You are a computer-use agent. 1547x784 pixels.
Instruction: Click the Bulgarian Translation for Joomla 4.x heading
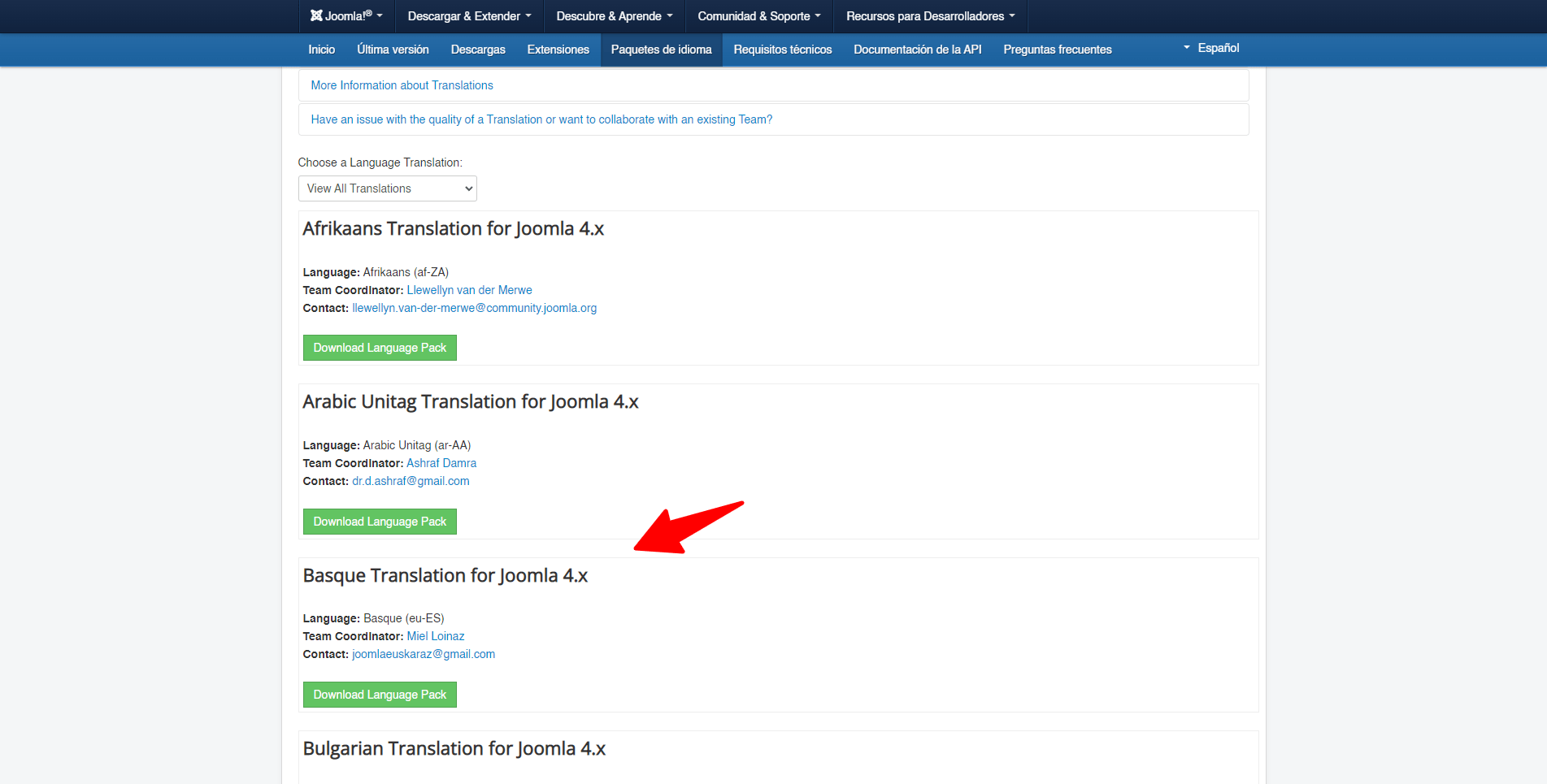pos(454,749)
